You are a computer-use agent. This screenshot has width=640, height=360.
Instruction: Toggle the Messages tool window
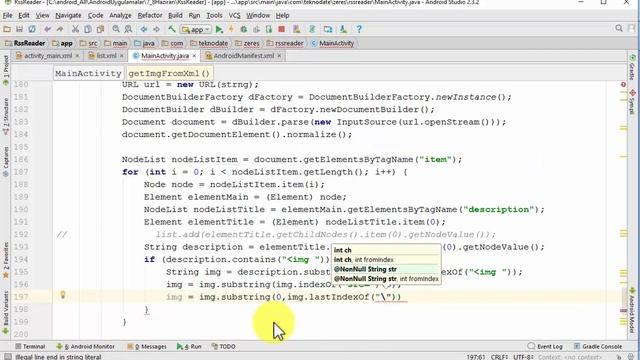coord(147,346)
